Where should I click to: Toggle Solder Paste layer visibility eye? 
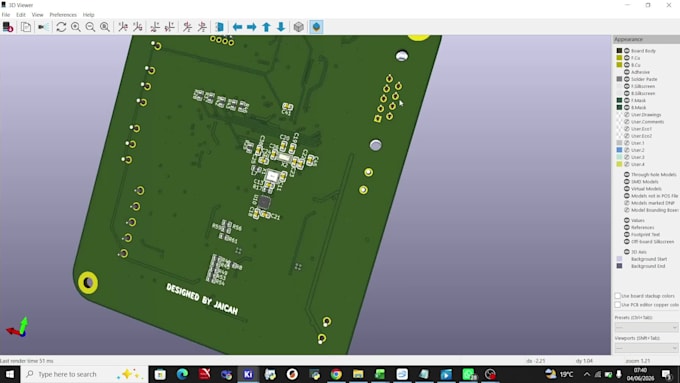coord(627,79)
